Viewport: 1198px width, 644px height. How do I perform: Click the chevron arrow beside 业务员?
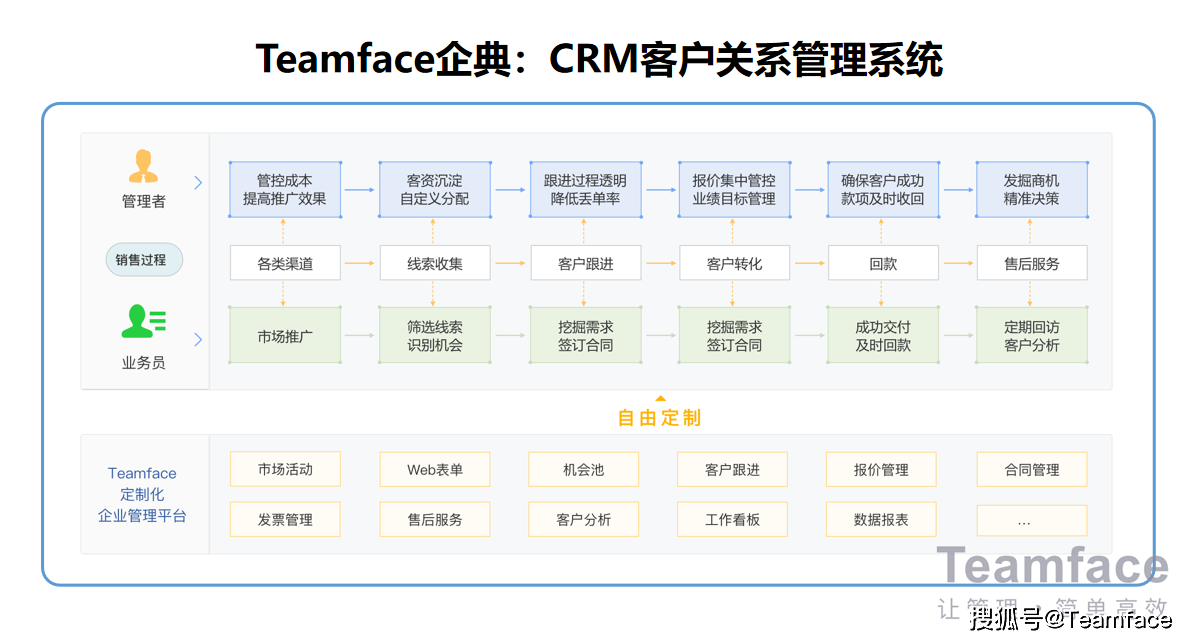coord(198,339)
